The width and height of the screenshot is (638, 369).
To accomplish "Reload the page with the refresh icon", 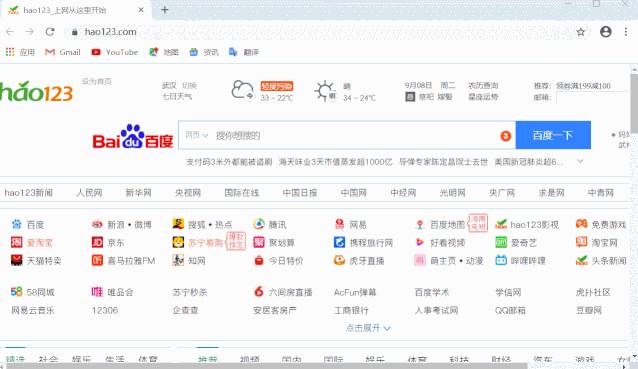I will pos(50,32).
